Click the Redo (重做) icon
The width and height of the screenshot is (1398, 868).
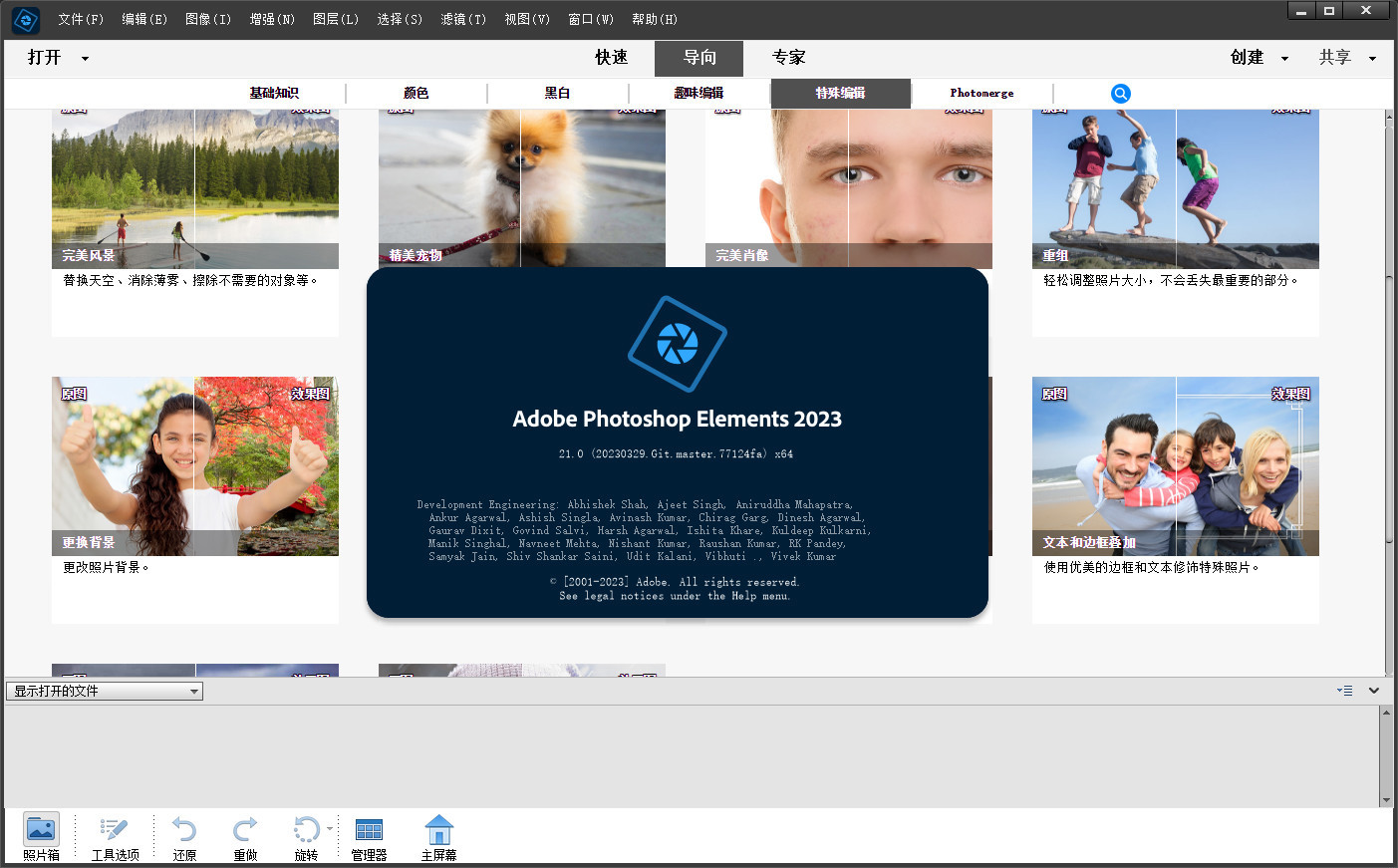point(245,837)
